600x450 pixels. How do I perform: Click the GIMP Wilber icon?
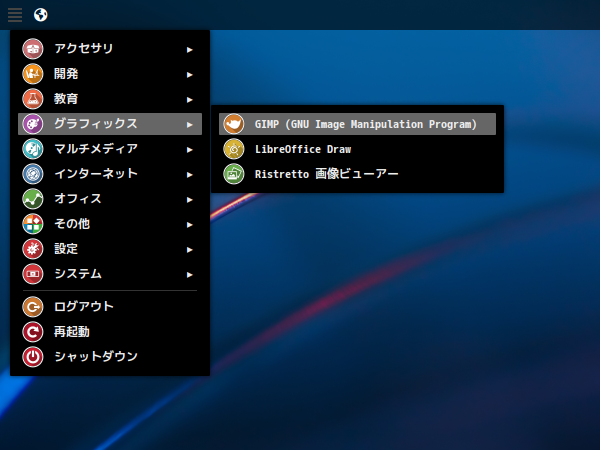(x=233, y=124)
